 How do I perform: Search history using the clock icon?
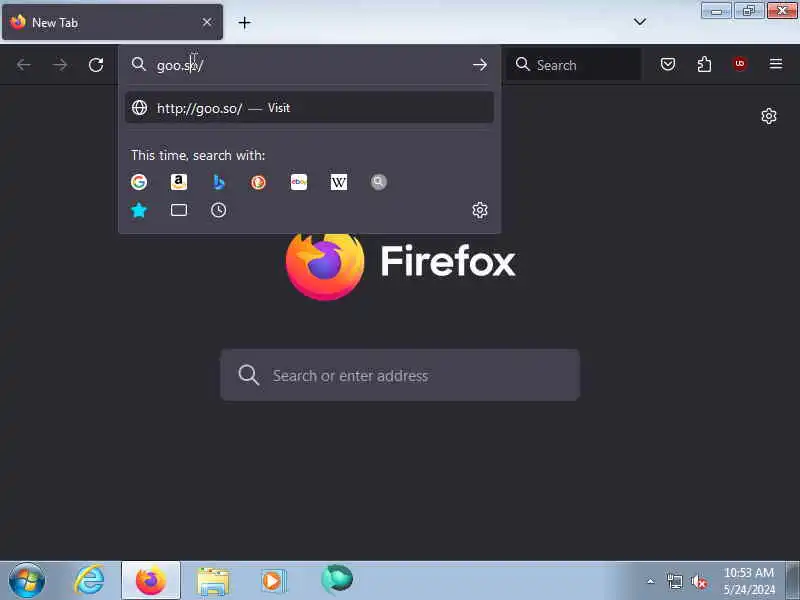(218, 210)
